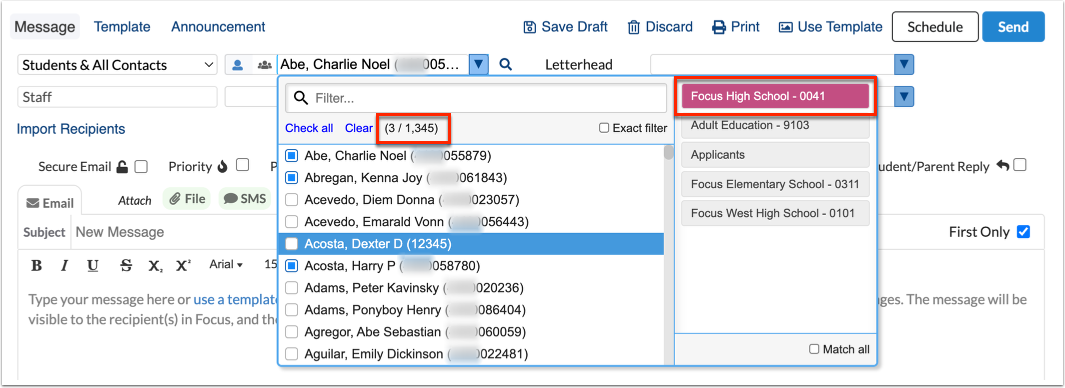Apply Subscript formatting
This screenshot has height=388, width=1065.
155,265
